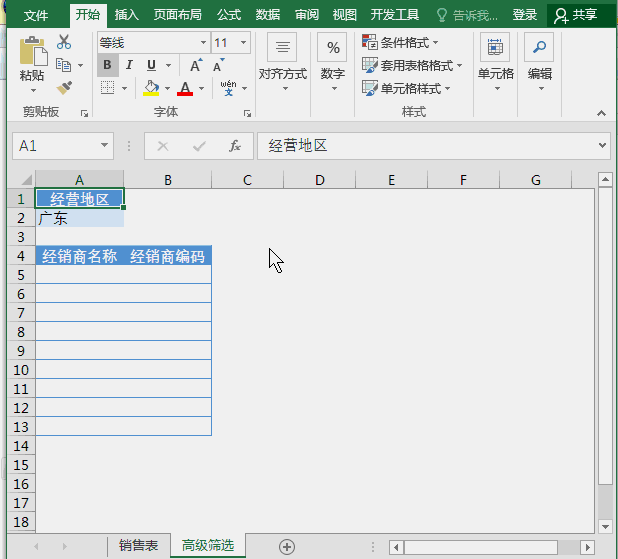The width and height of the screenshot is (618, 559).
Task: Open the font size dropdown
Action: pos(244,42)
